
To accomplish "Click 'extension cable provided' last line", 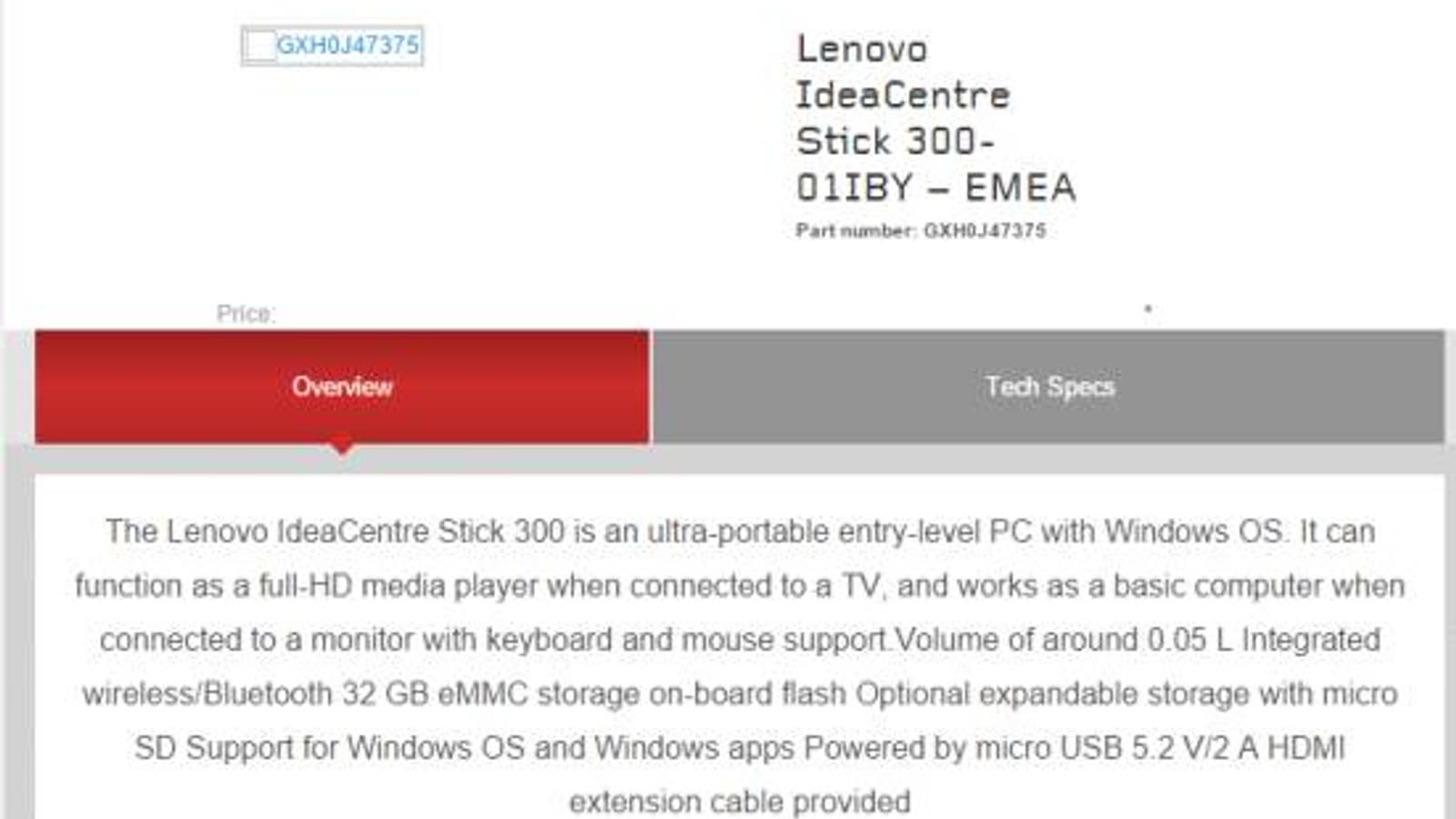I will point(739,802).
